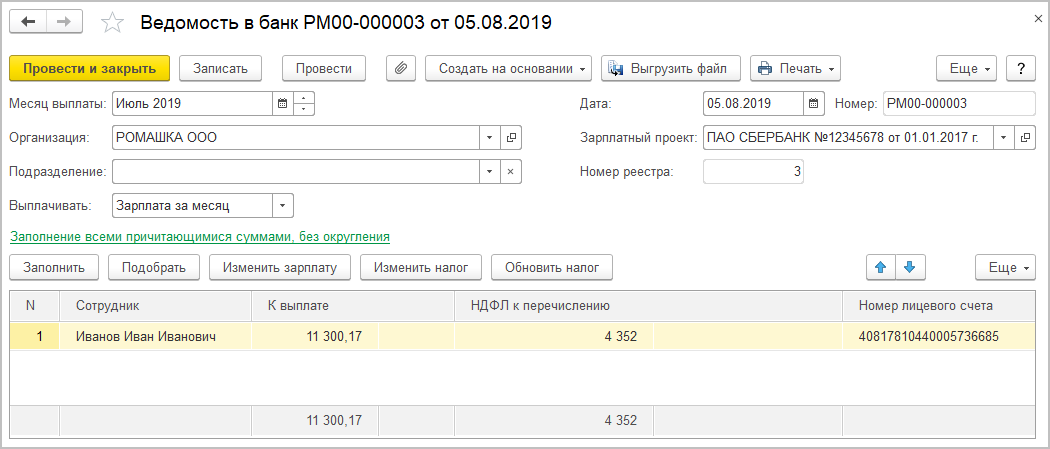Image resolution: width=1050 pixels, height=449 pixels.
Task: Open help with question mark button
Action: pos(1020,68)
